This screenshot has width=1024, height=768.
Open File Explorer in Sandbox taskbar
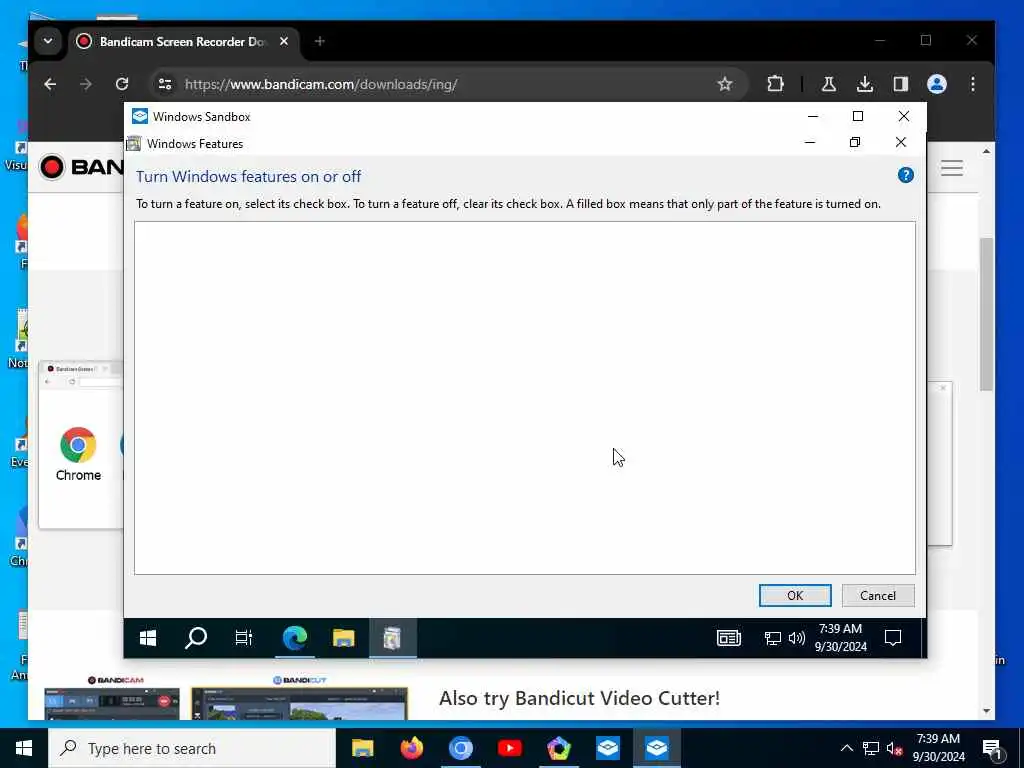click(344, 637)
